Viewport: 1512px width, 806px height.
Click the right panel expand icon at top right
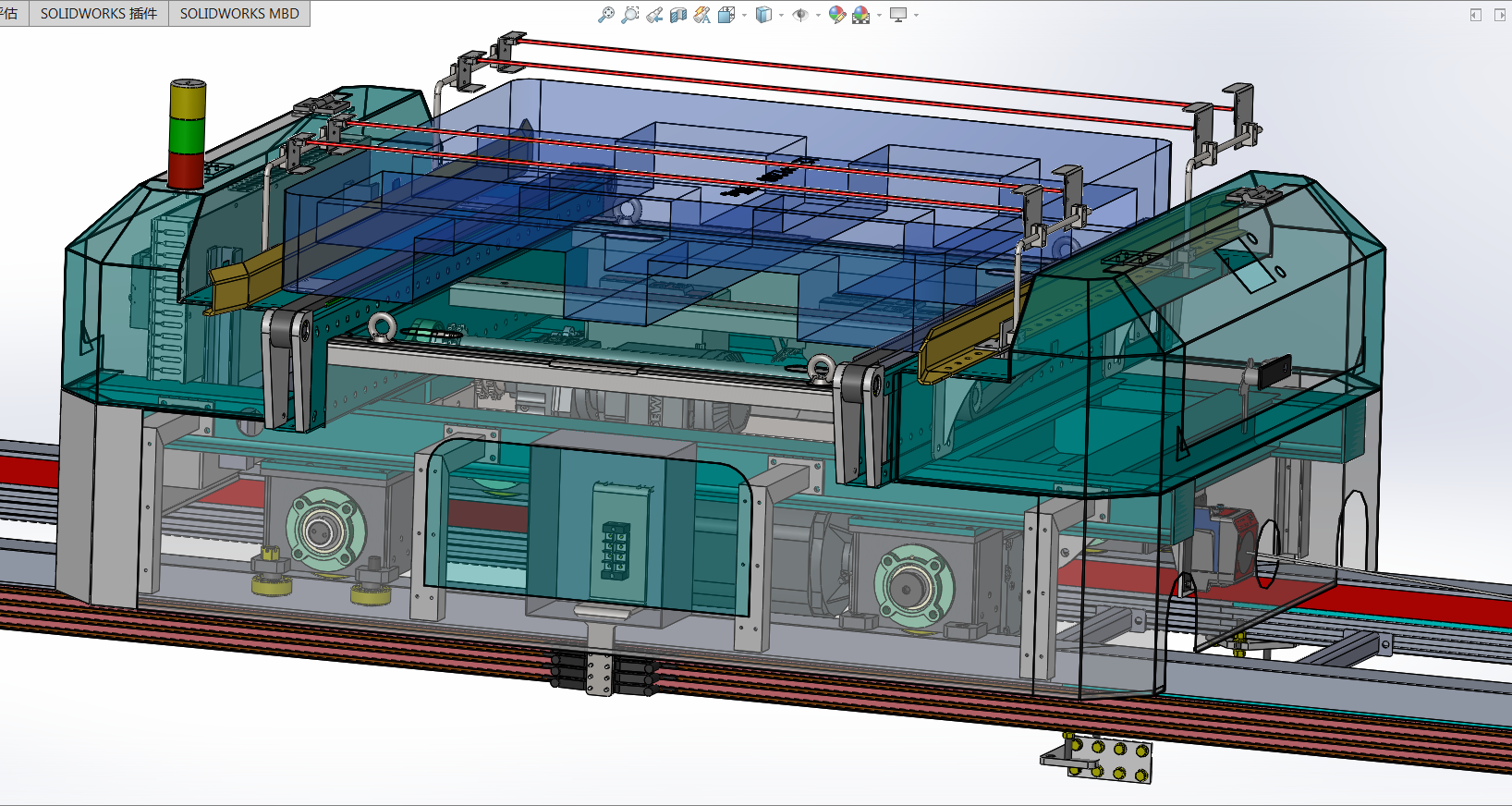pyautogui.click(x=1499, y=15)
